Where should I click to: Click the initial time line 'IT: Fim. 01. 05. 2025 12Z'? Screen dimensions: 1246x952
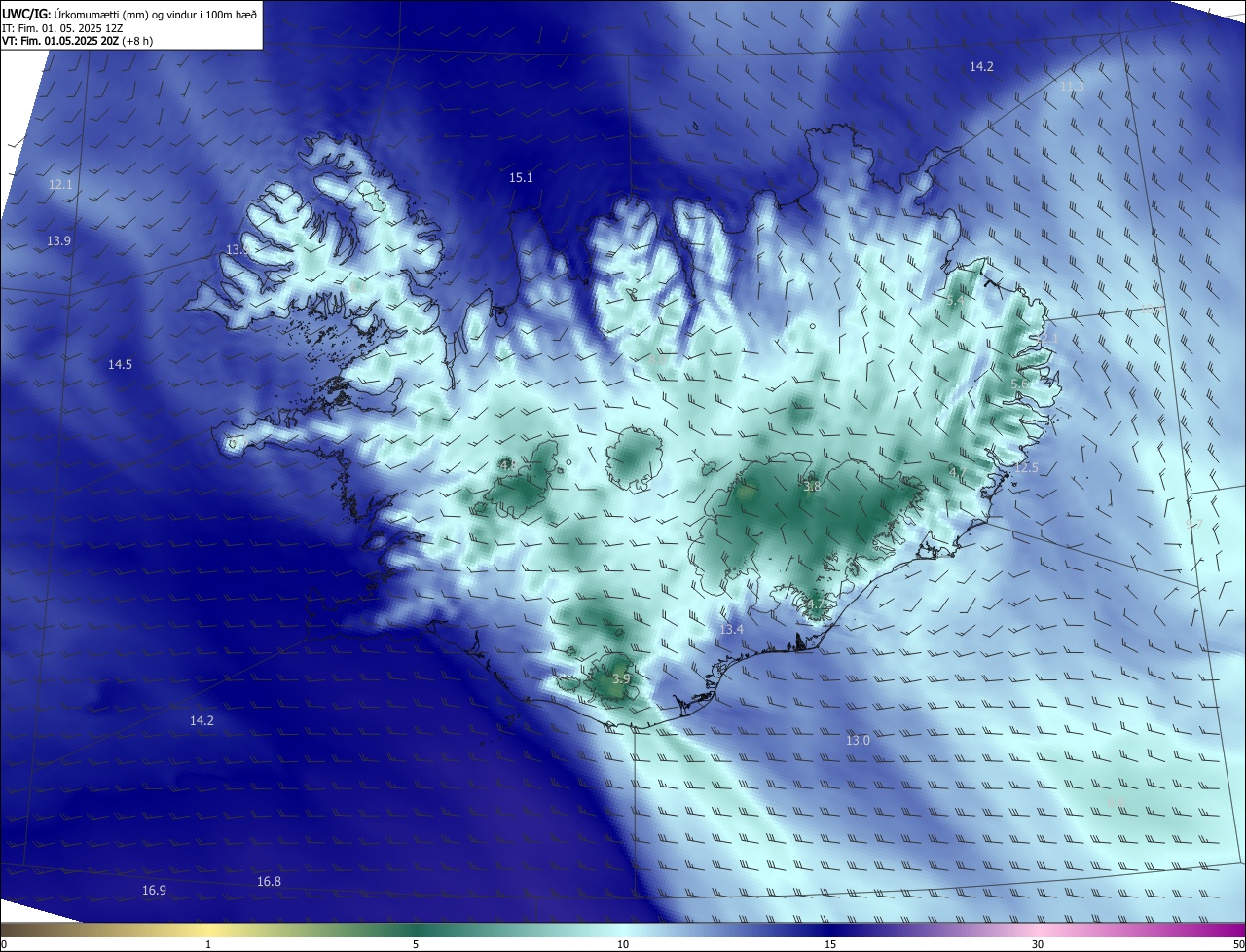(62, 28)
